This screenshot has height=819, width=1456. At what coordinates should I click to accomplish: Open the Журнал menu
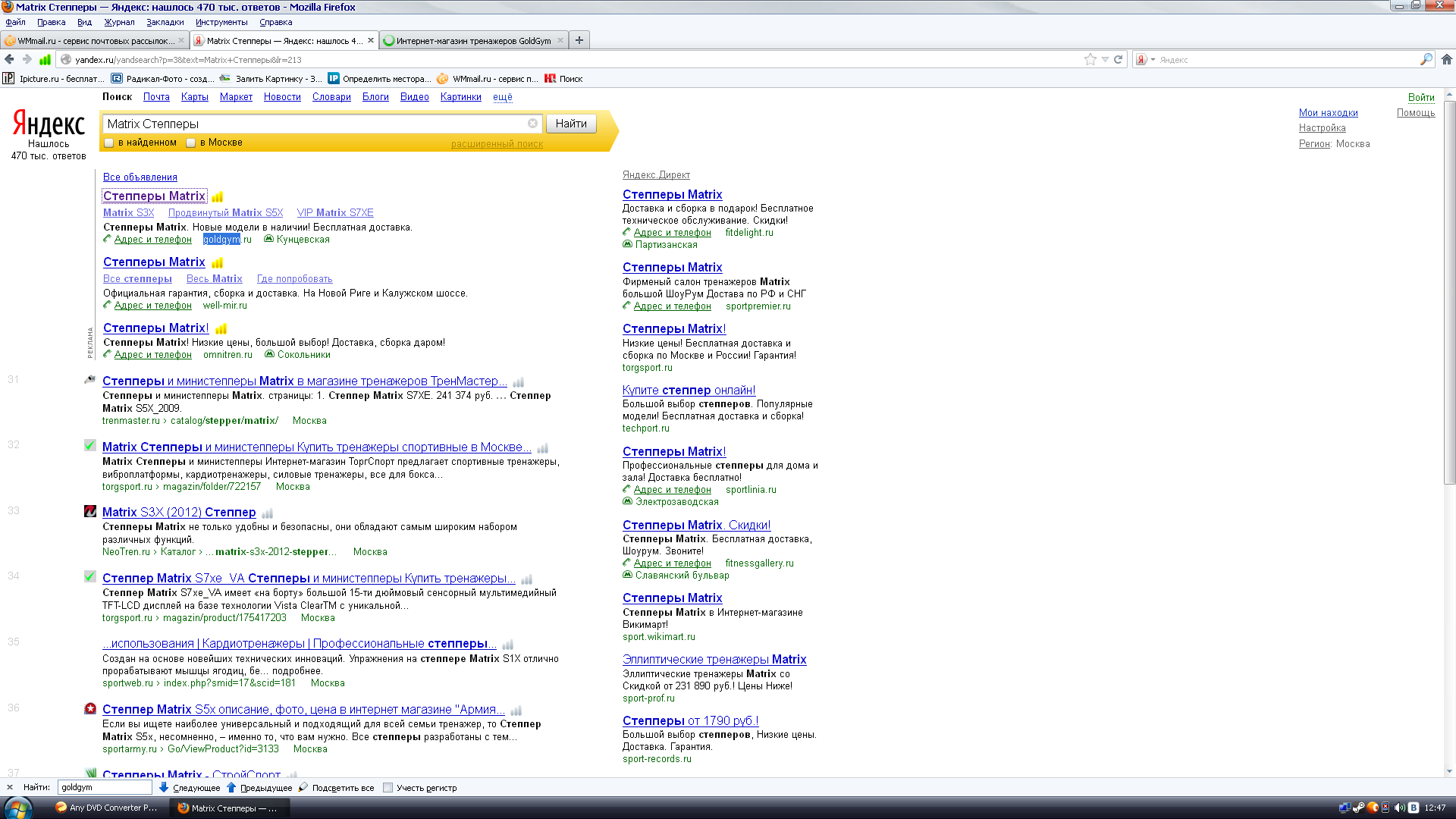pos(119,22)
